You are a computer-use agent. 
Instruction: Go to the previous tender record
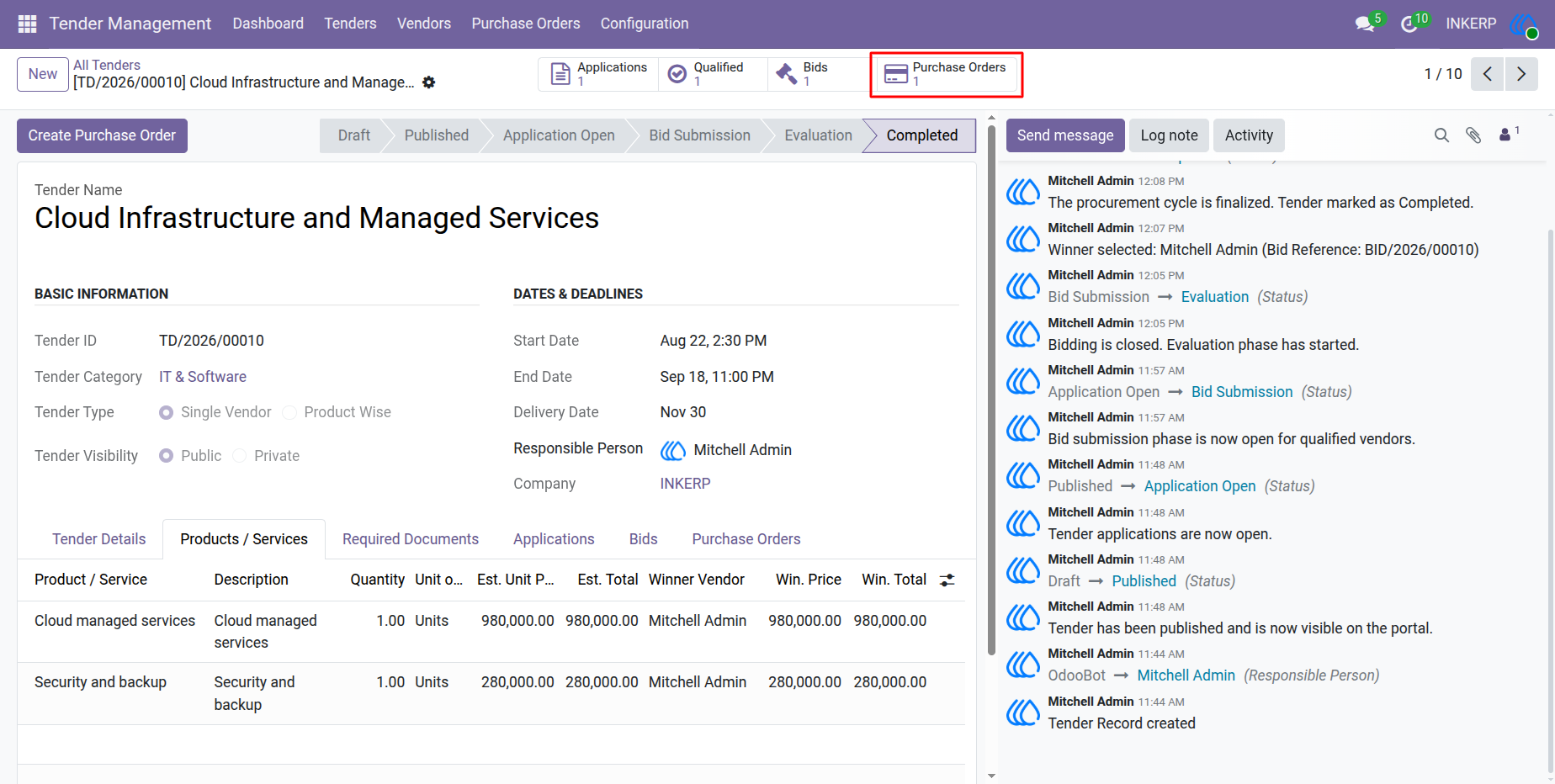point(1488,74)
